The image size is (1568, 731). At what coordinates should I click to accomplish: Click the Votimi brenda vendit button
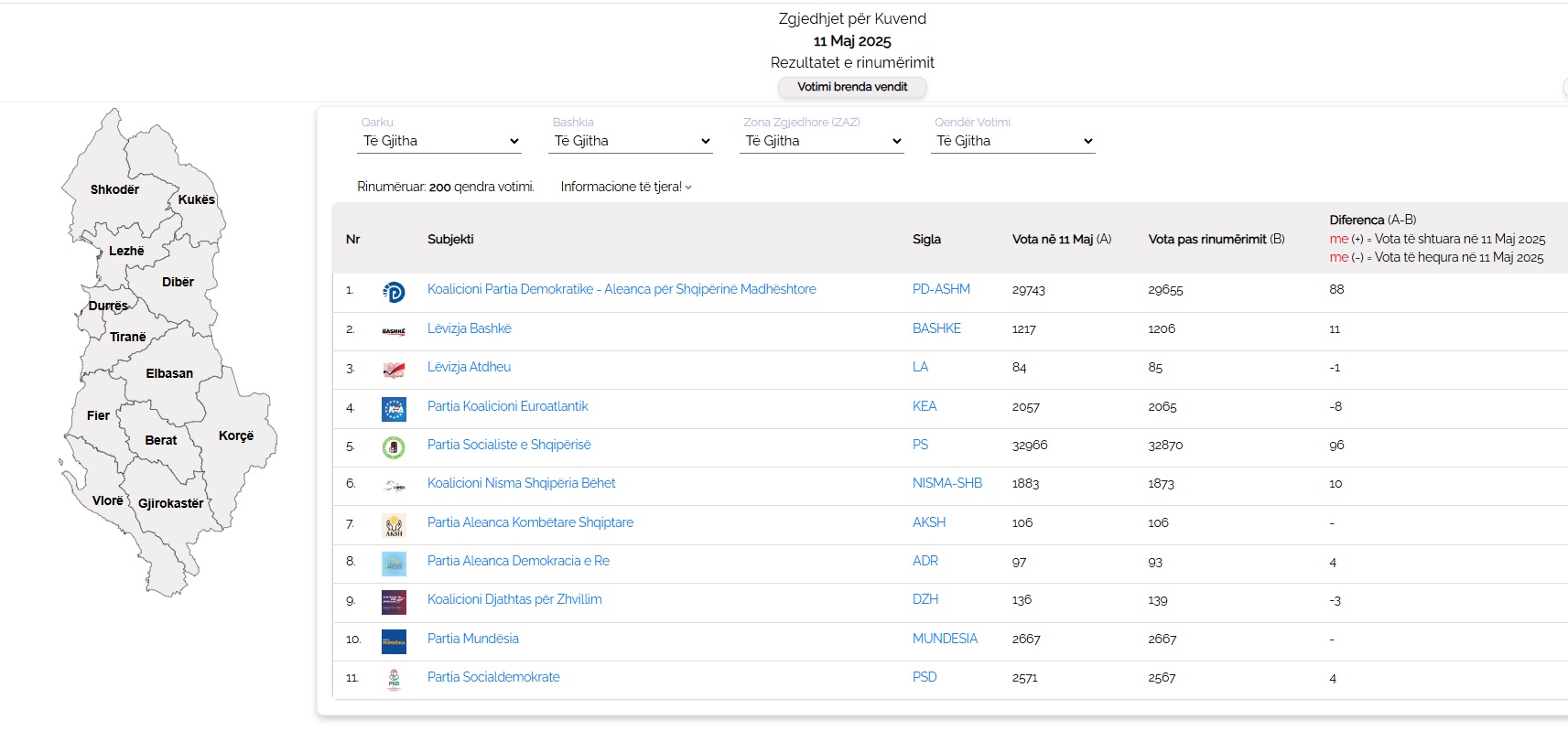[852, 87]
